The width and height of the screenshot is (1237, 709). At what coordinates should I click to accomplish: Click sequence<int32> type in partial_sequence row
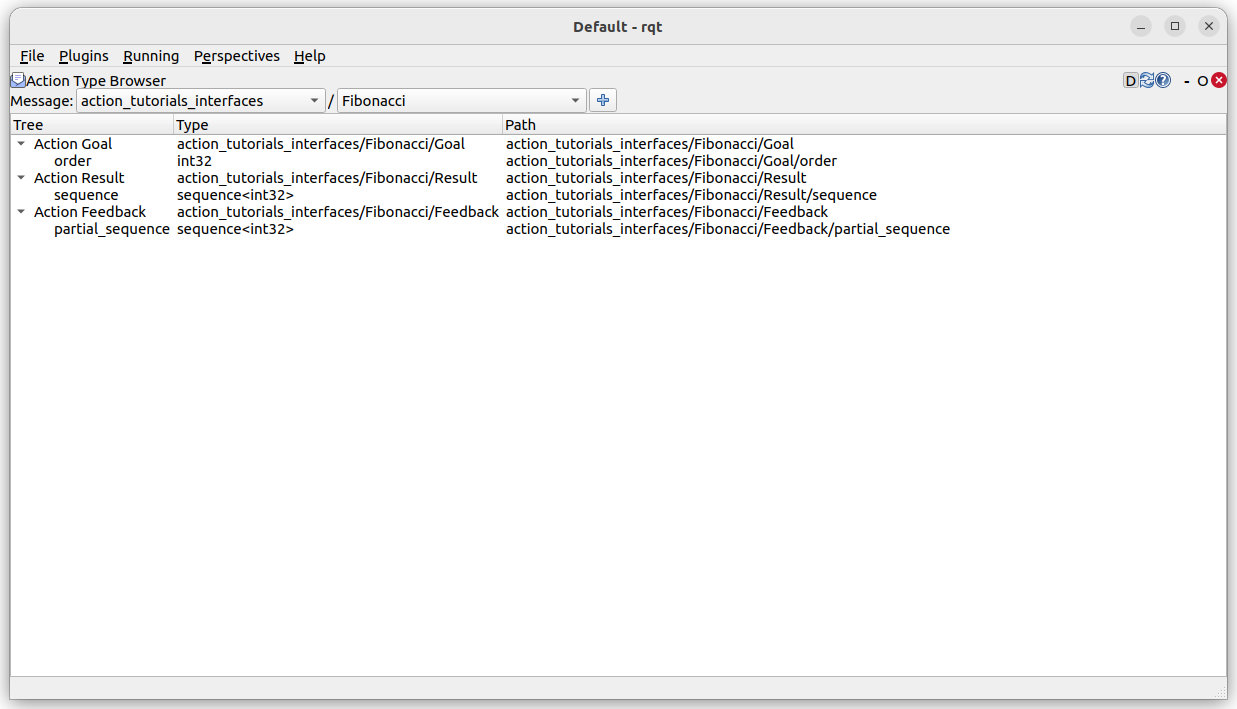(x=235, y=229)
